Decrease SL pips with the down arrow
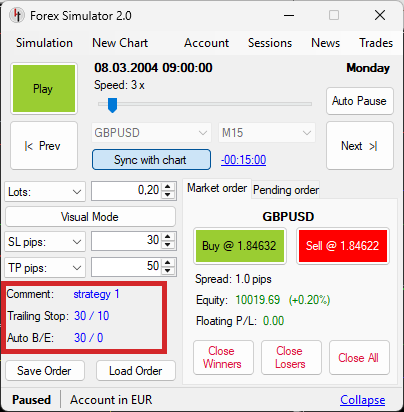Screen dimensions: 404x412 coord(168,245)
